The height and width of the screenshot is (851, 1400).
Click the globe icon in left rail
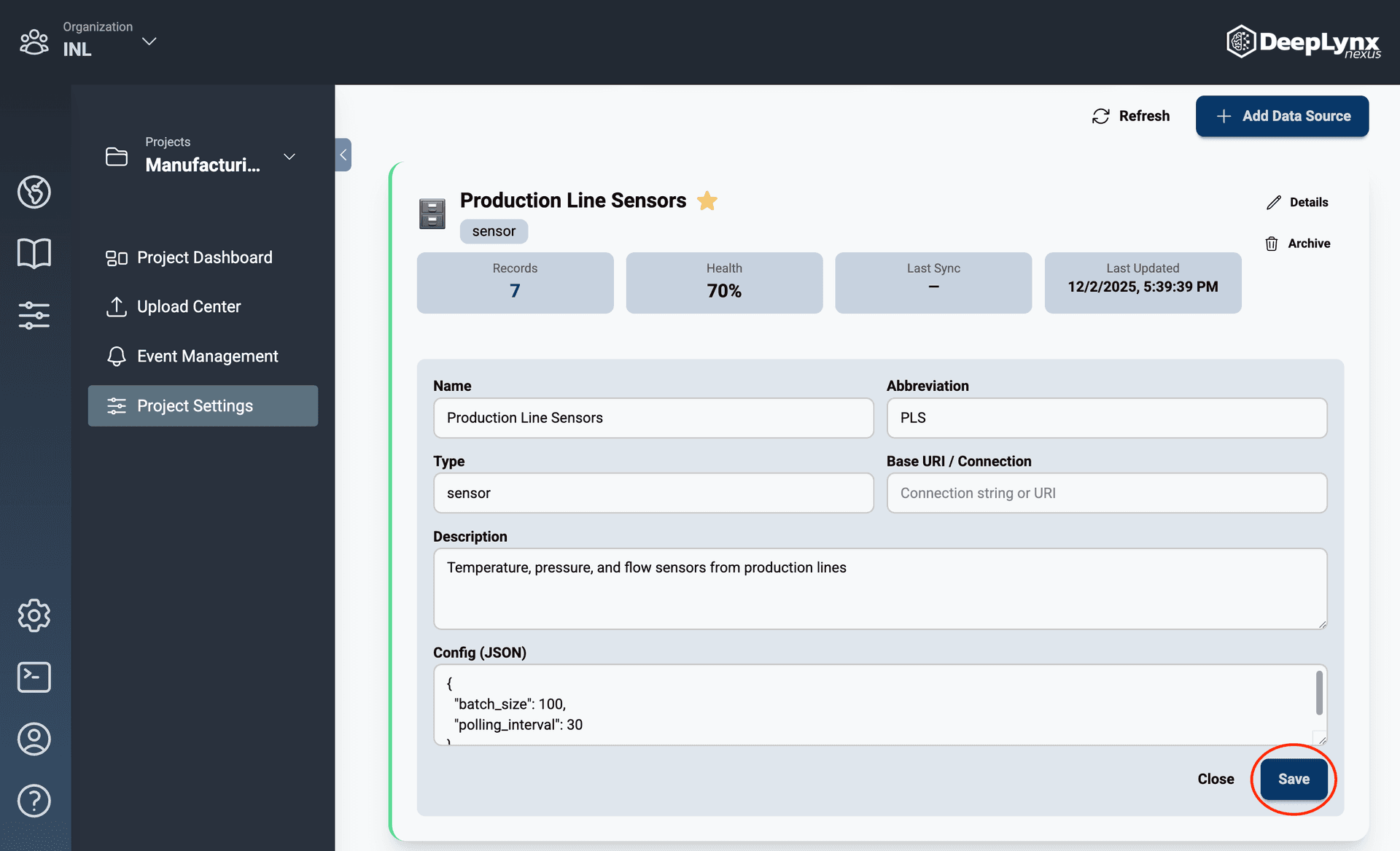tap(34, 192)
